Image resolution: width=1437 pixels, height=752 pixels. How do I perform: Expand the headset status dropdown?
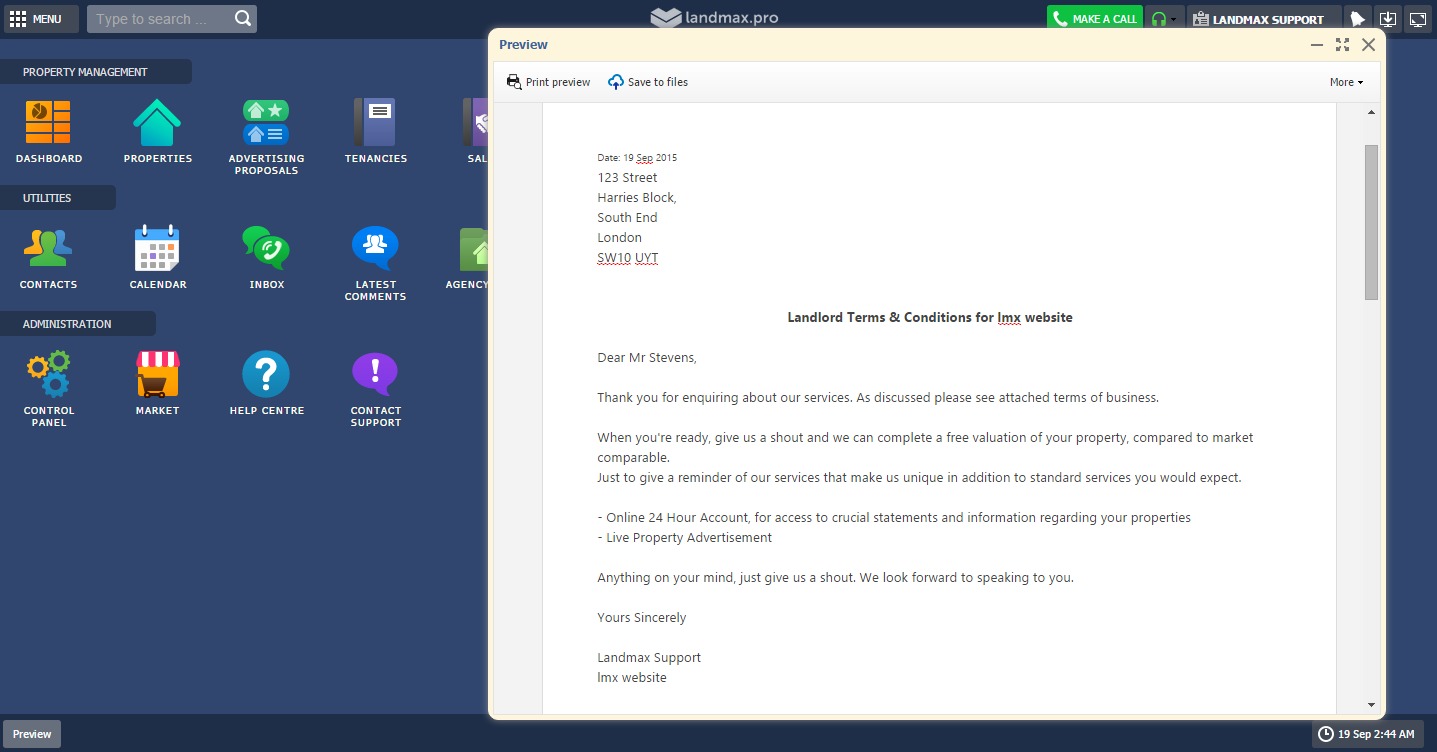click(x=1164, y=19)
